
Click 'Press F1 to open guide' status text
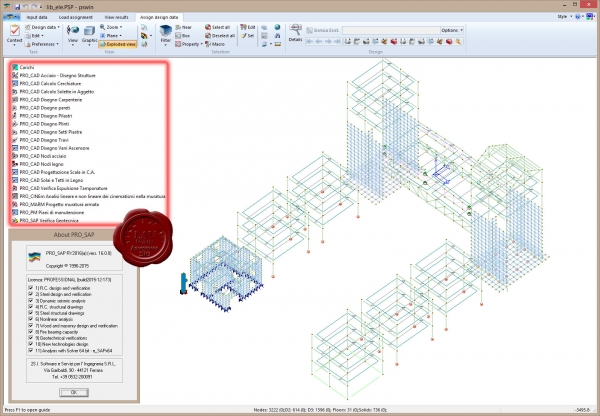click(27, 410)
